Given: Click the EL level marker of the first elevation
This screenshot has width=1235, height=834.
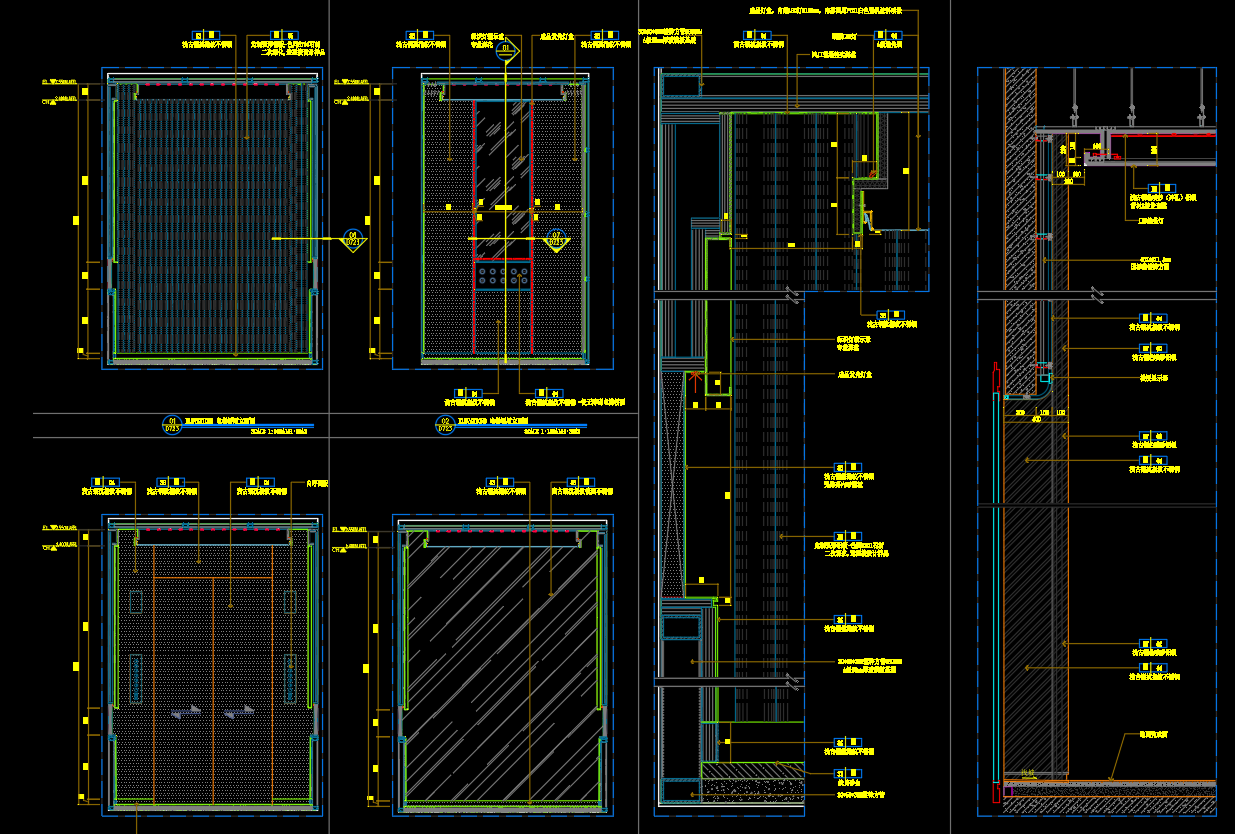Looking at the screenshot, I should point(59,82).
